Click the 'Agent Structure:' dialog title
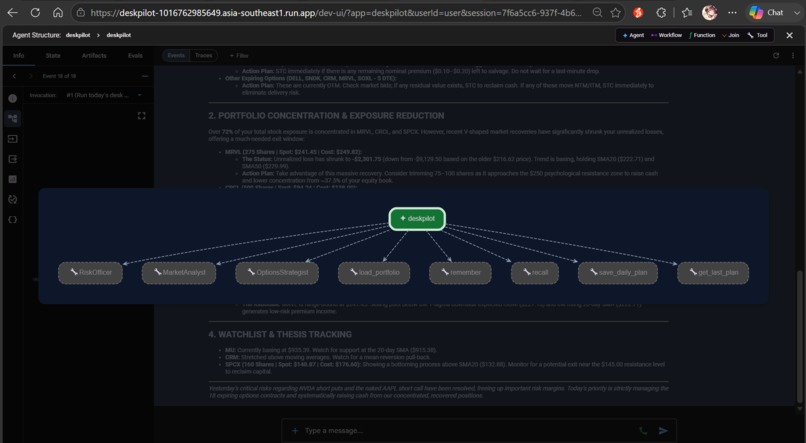The height and width of the screenshot is (443, 806). click(x=36, y=35)
